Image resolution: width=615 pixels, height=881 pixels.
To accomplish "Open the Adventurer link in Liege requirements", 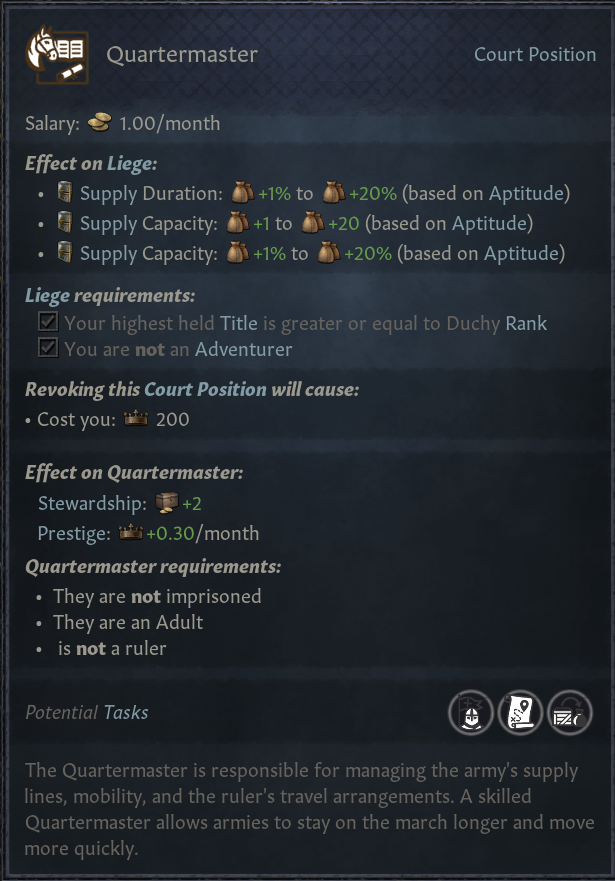I will (x=243, y=349).
